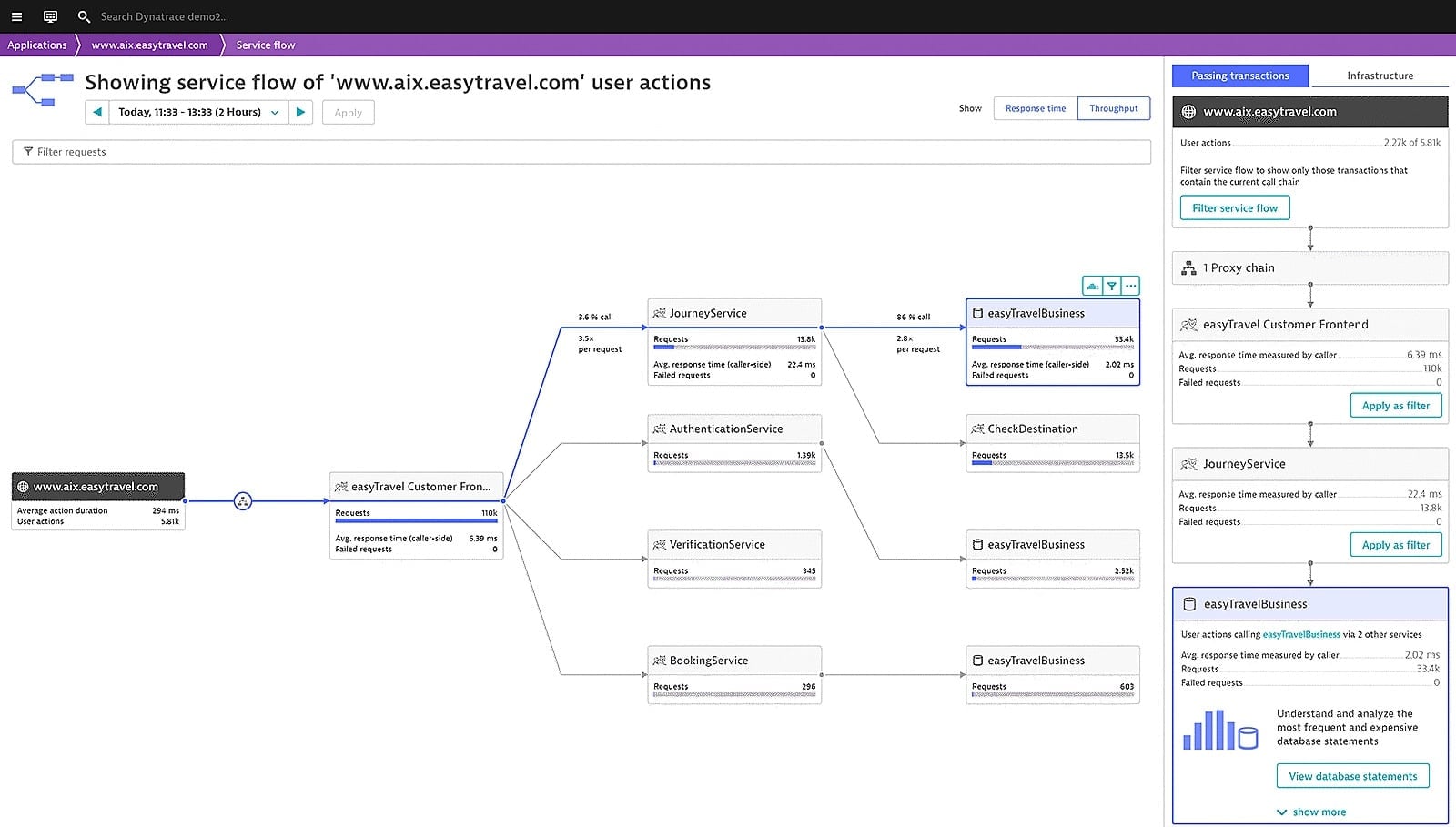Click globe icon on www.aix.easytravel.com node
Screen dimensions: 1456x827
coord(23,487)
